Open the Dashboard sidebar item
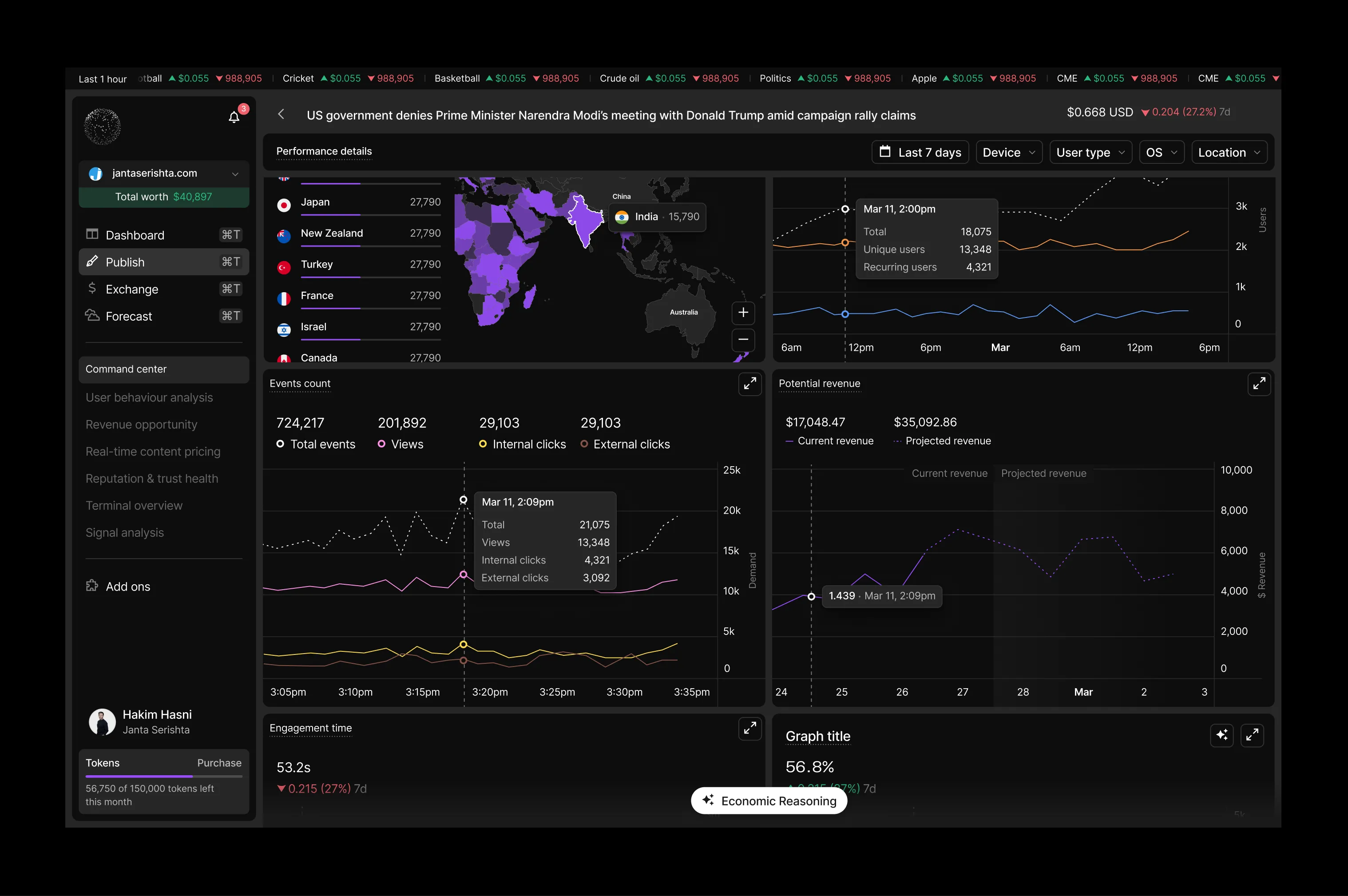 pyautogui.click(x=164, y=235)
